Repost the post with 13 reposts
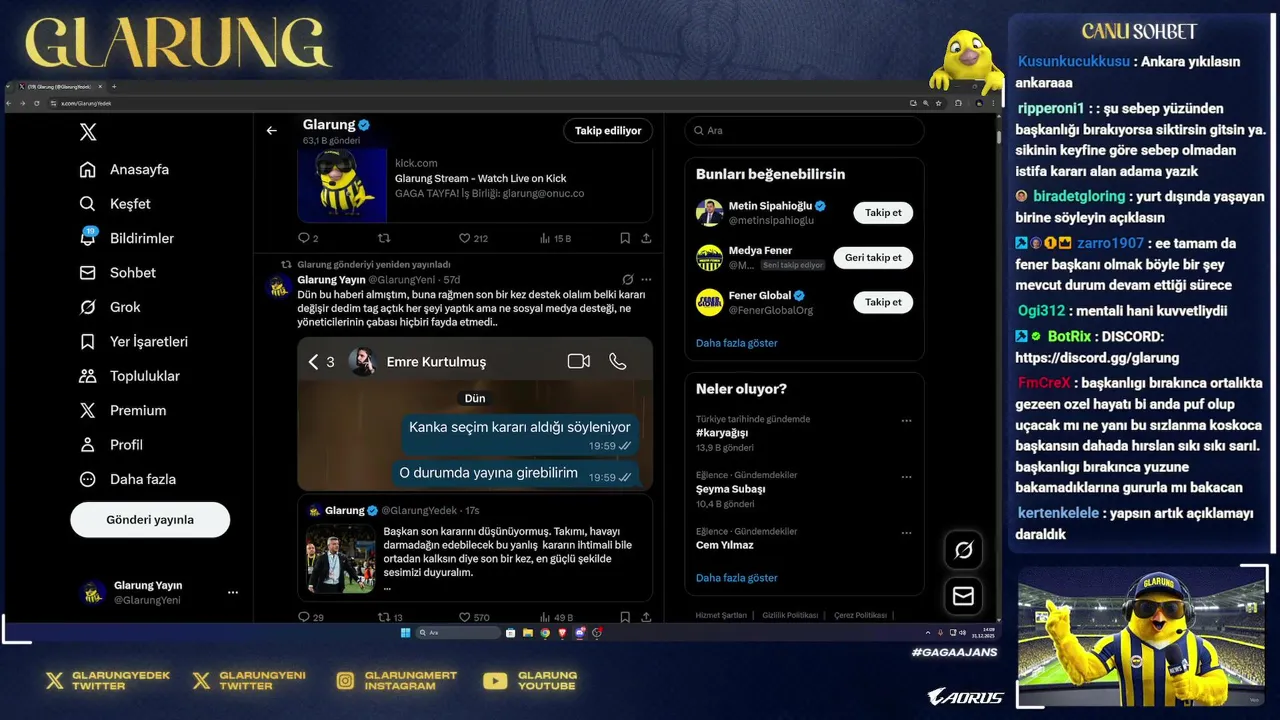This screenshot has height=720, width=1280. point(390,617)
